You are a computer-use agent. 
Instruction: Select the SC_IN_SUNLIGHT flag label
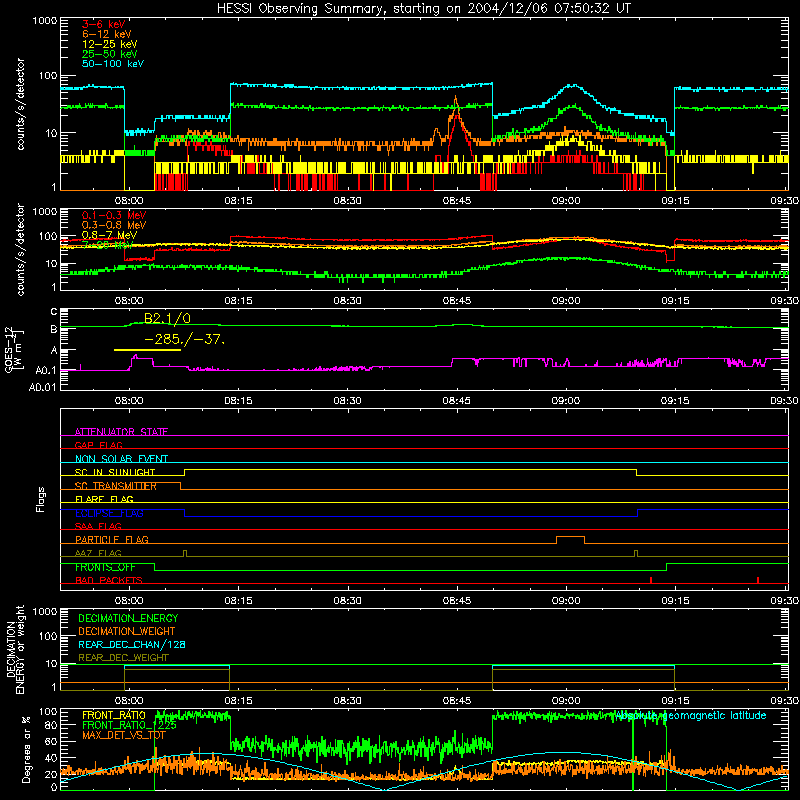(x=115, y=472)
